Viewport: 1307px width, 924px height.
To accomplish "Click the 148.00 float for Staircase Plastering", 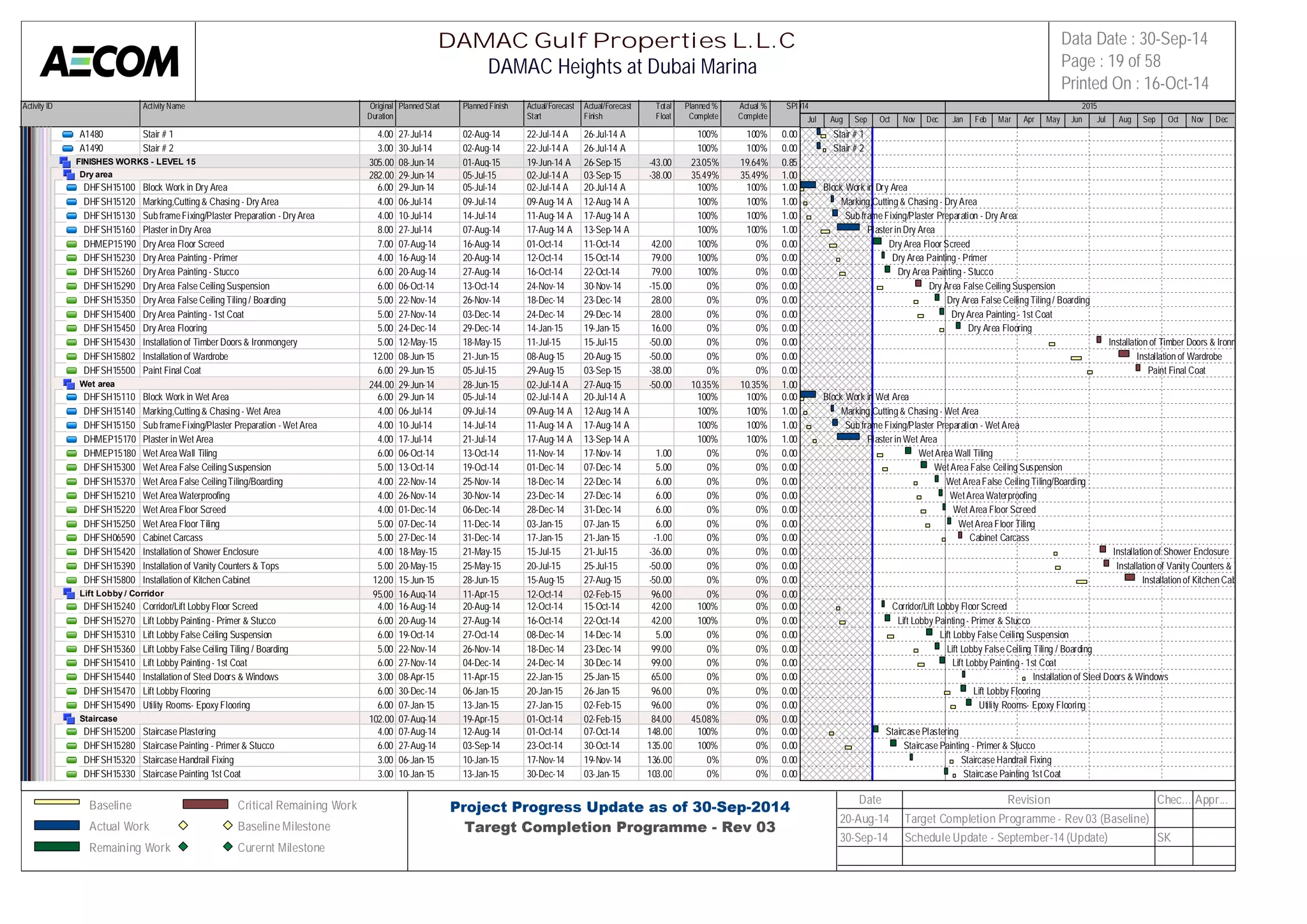I will (x=659, y=732).
